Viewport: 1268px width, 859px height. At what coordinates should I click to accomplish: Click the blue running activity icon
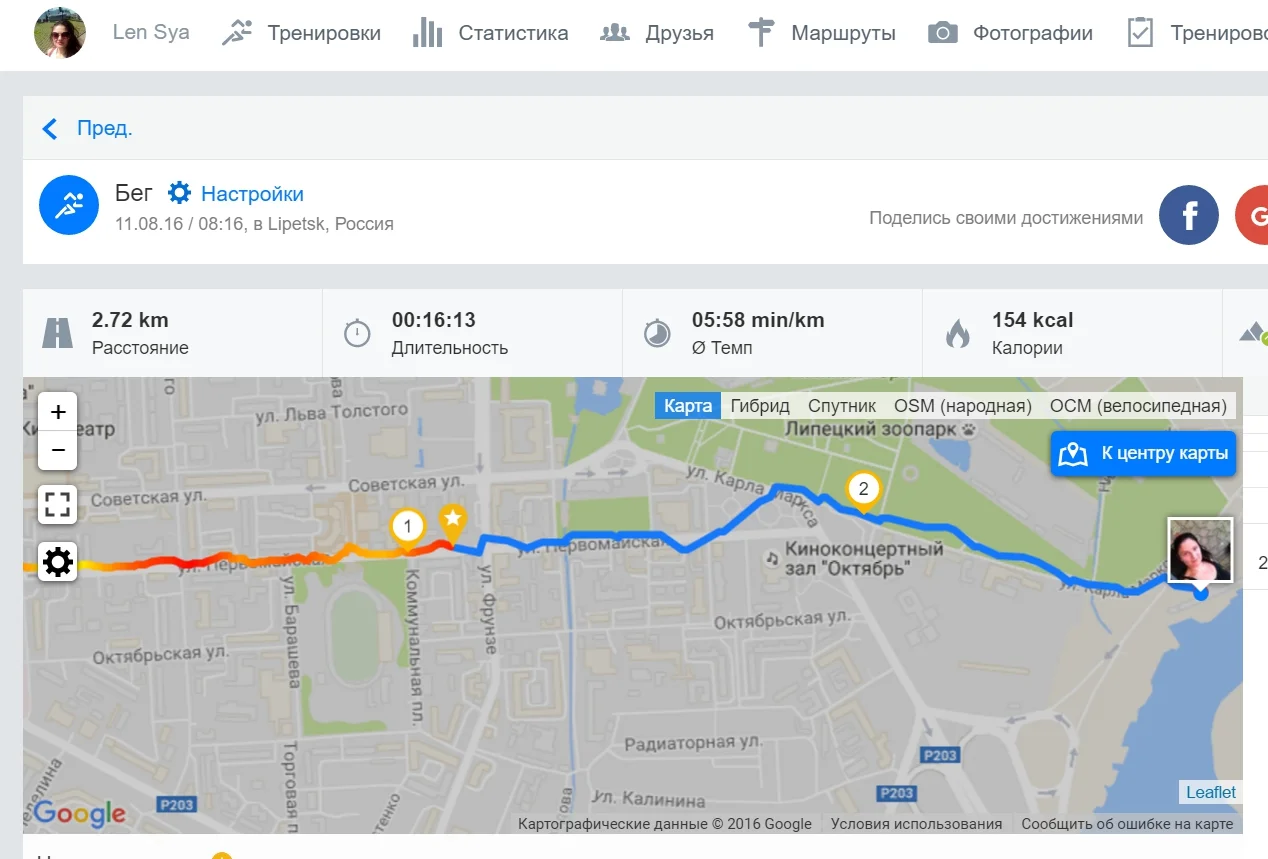click(x=69, y=206)
